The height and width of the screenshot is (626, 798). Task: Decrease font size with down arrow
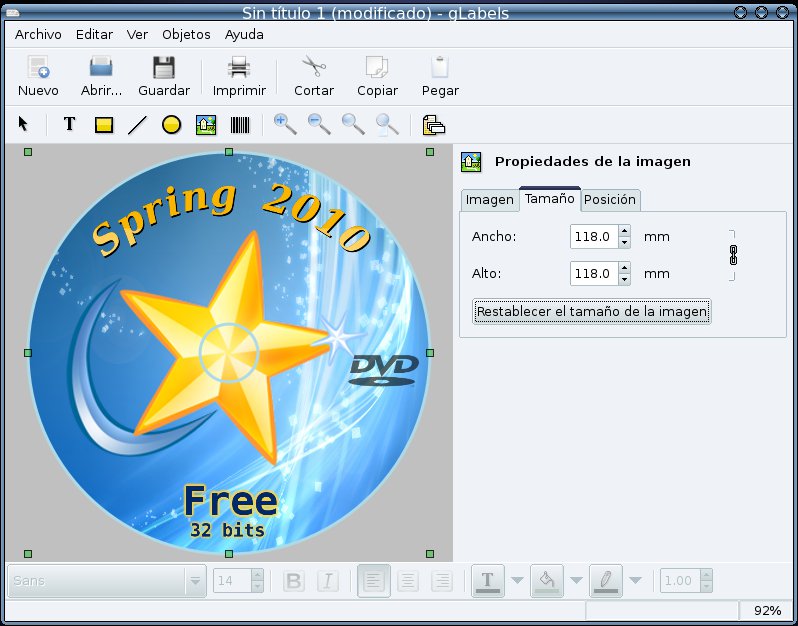click(x=258, y=587)
